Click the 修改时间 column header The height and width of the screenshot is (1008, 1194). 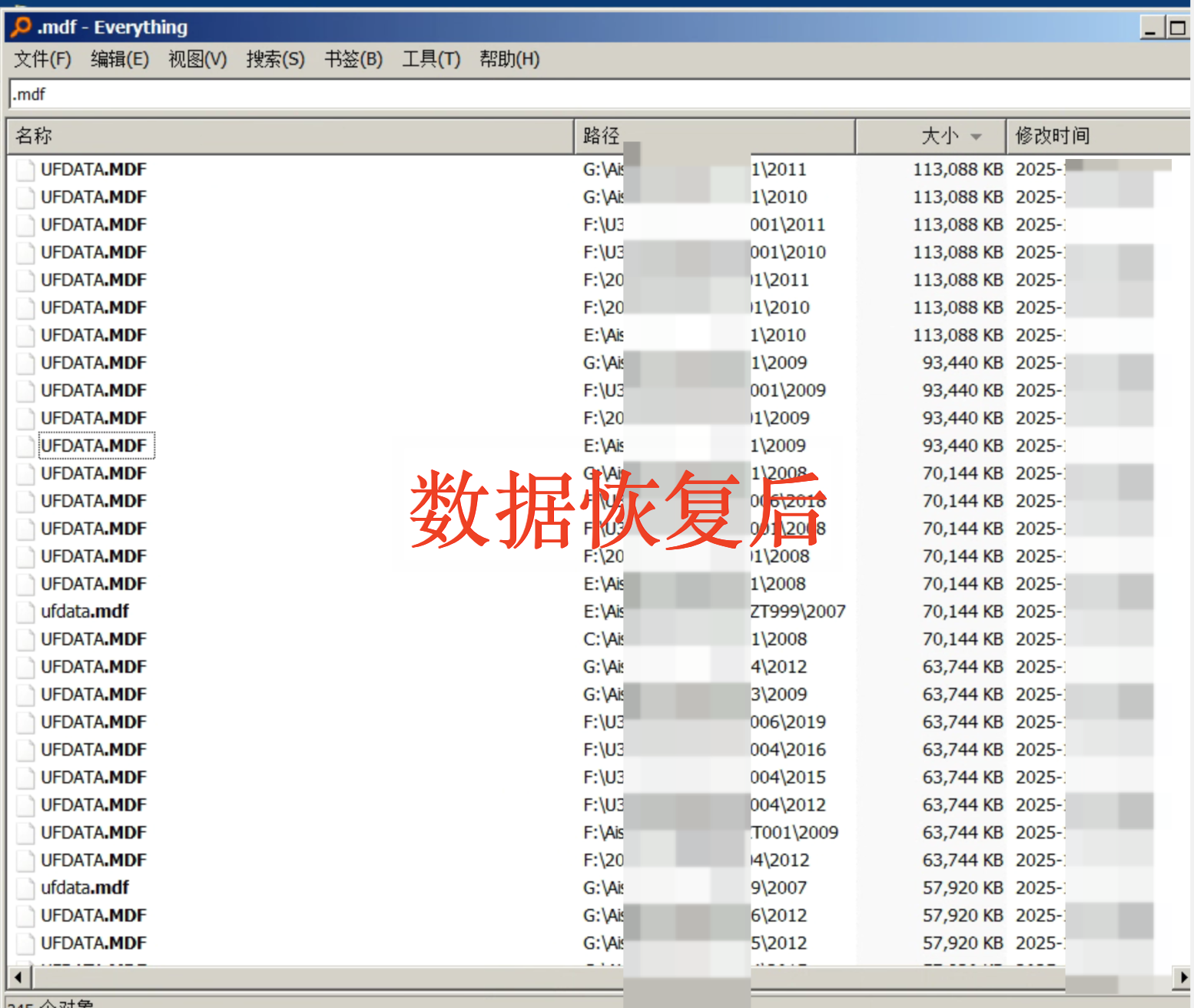pyautogui.click(x=1053, y=137)
